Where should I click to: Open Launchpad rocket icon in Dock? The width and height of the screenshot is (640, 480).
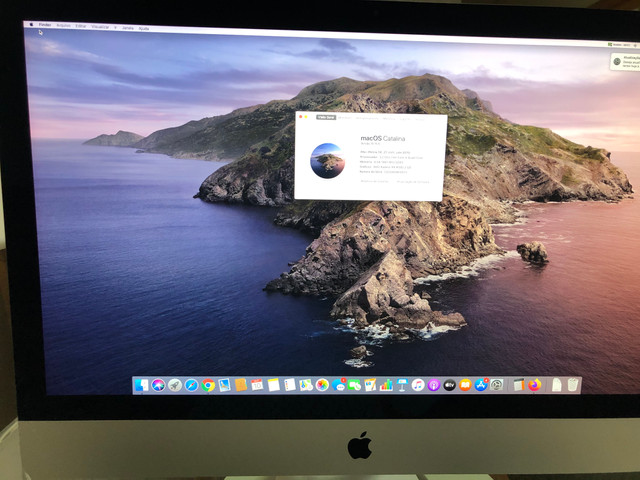175,385
